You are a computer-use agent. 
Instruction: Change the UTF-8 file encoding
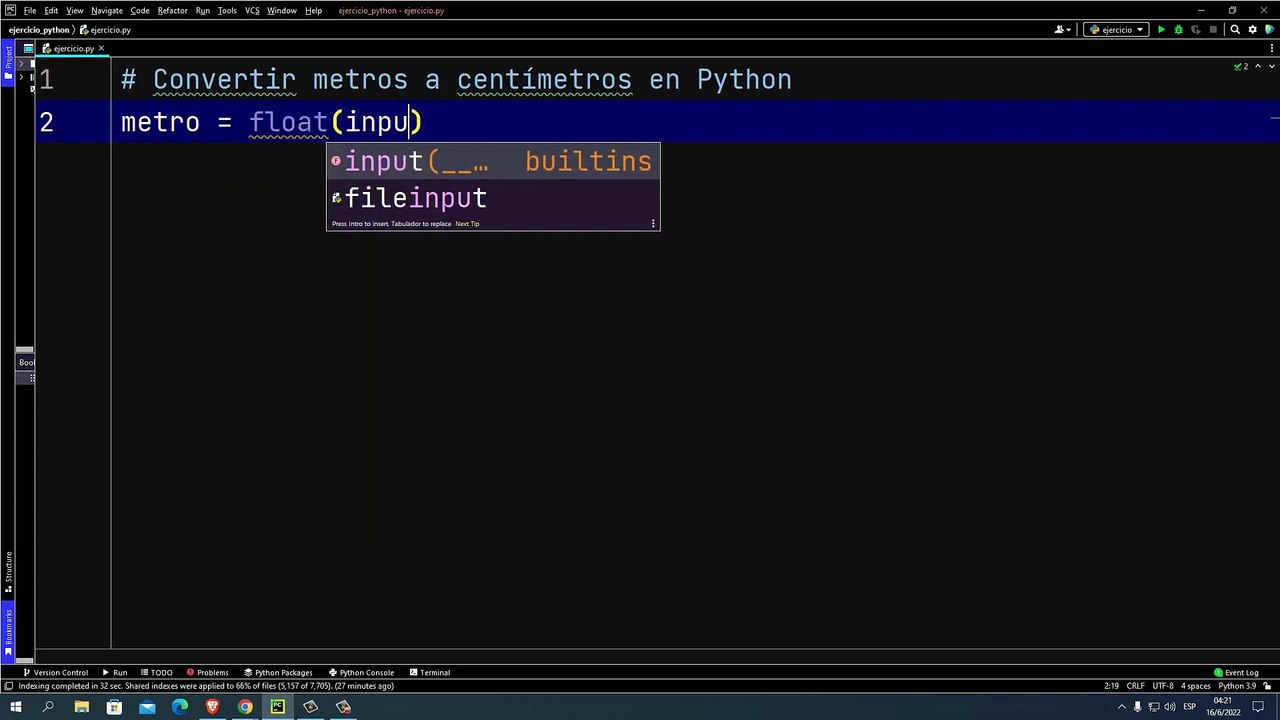(x=1163, y=686)
